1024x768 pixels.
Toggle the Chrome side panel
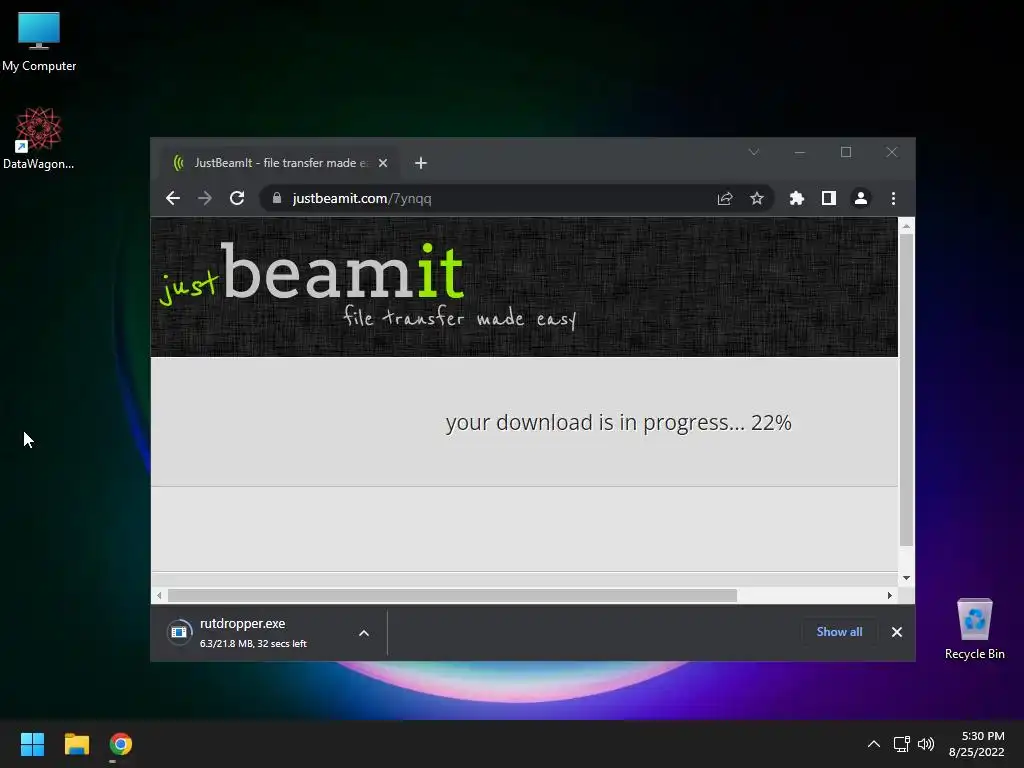click(829, 199)
